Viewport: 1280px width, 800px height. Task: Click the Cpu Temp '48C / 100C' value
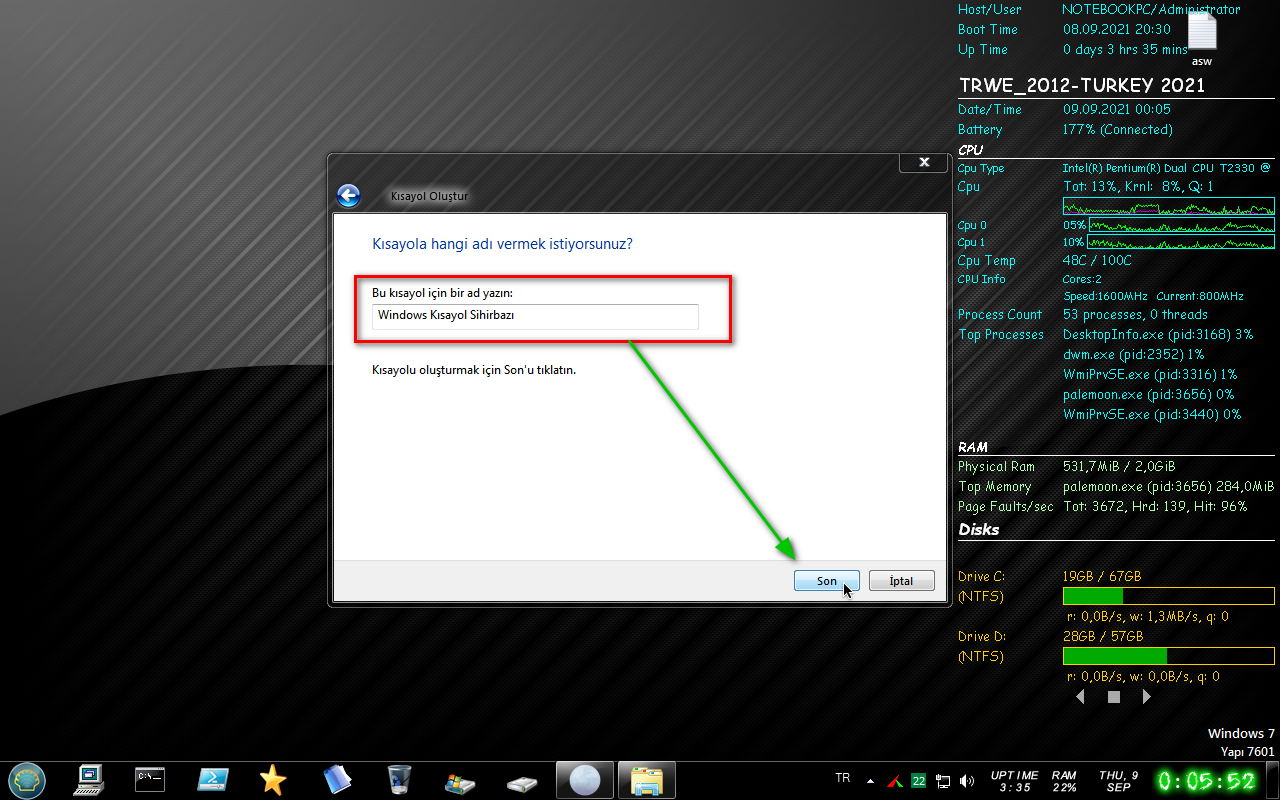tap(1097, 261)
